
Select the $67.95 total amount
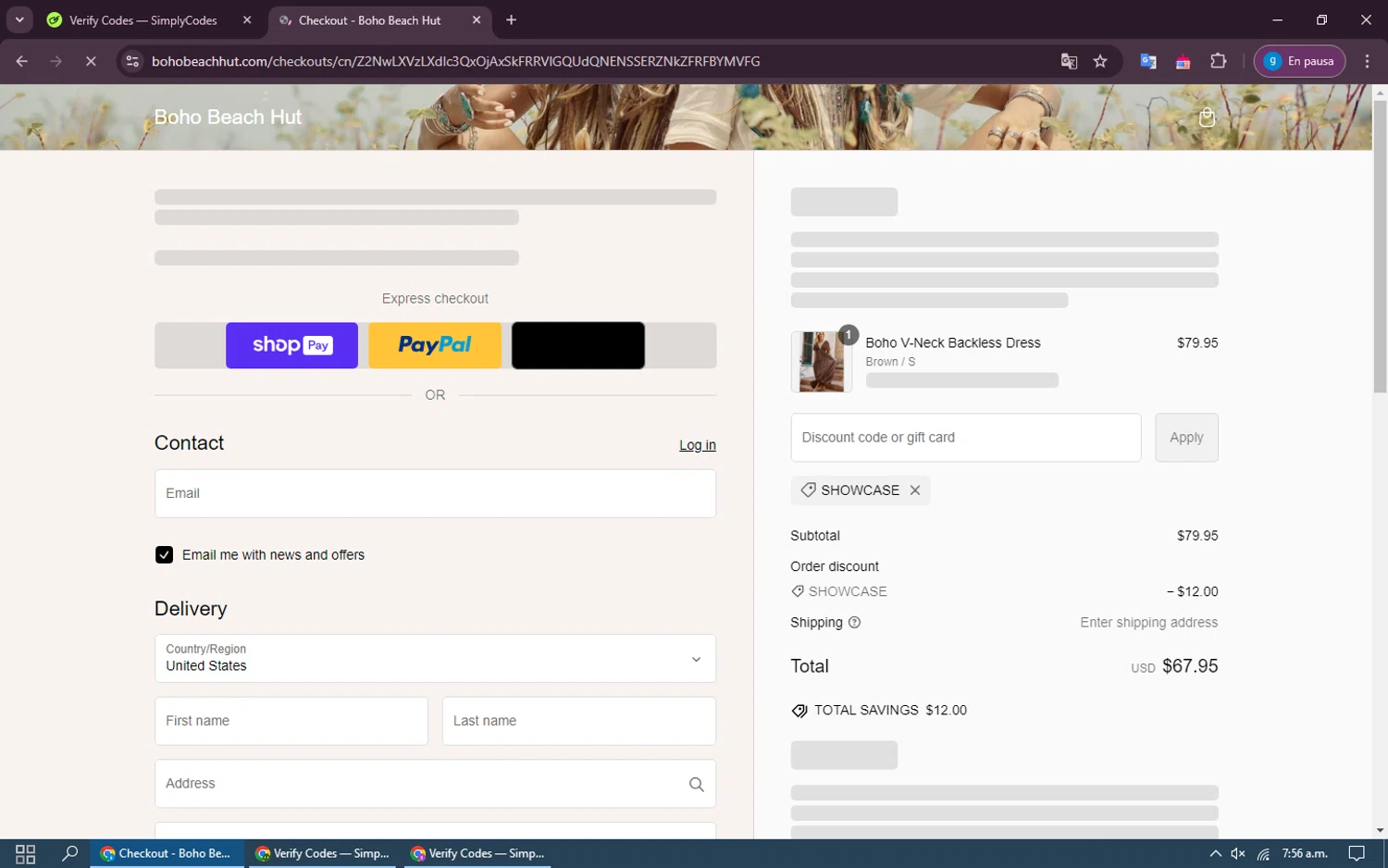[x=1190, y=666]
